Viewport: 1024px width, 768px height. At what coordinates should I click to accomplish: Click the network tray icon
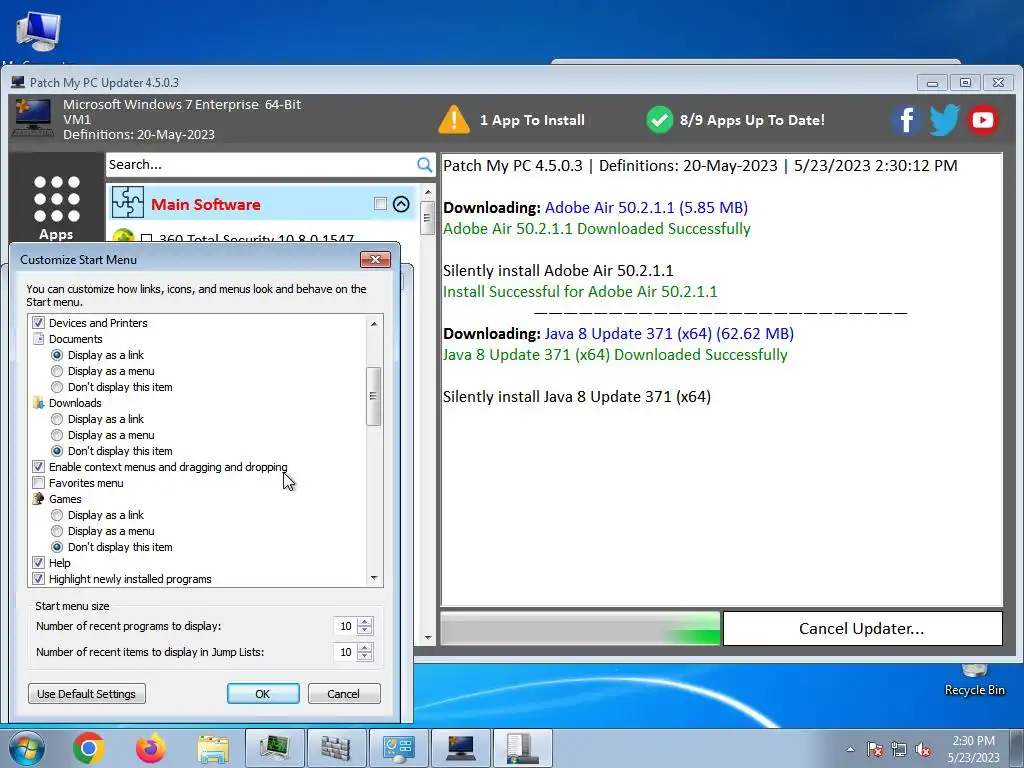point(899,749)
